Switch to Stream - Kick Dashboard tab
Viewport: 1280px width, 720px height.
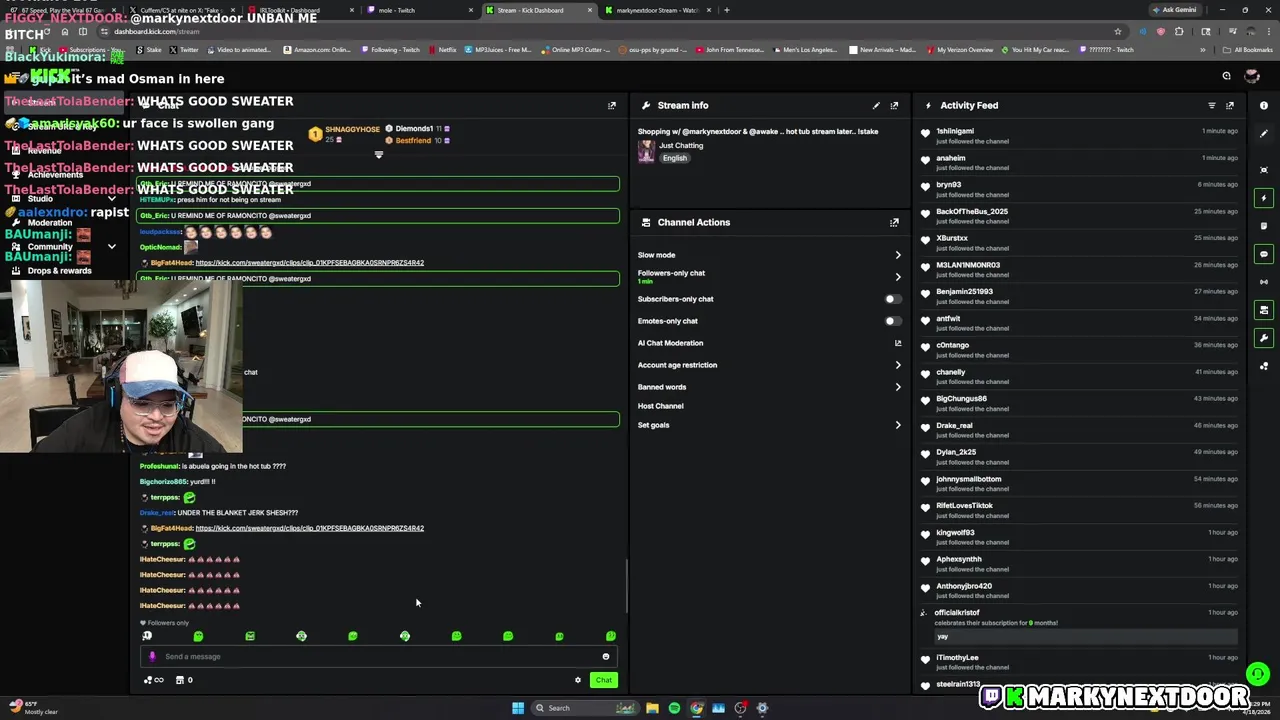(540, 10)
